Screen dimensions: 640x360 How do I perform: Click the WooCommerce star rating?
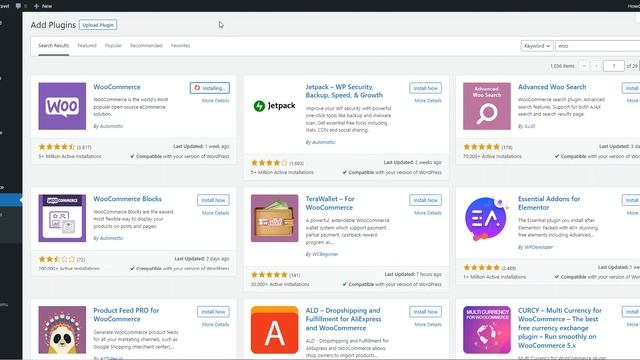point(57,147)
